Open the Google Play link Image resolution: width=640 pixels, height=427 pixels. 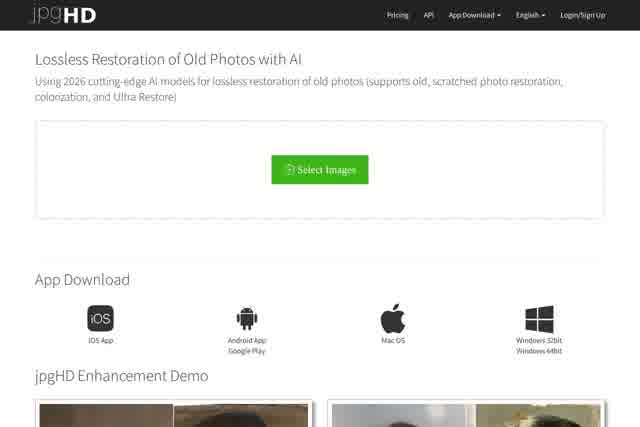[x=247, y=351]
